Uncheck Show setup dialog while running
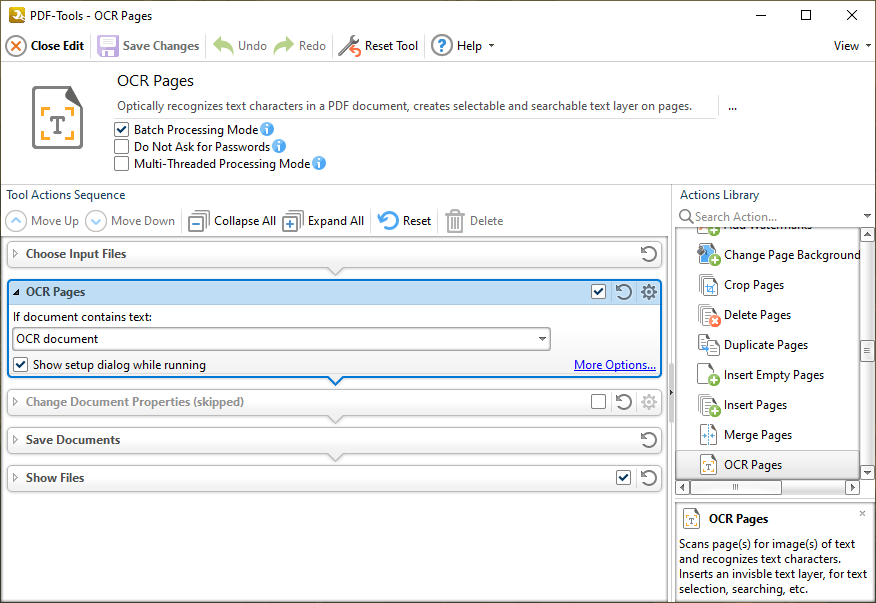 click(21, 365)
